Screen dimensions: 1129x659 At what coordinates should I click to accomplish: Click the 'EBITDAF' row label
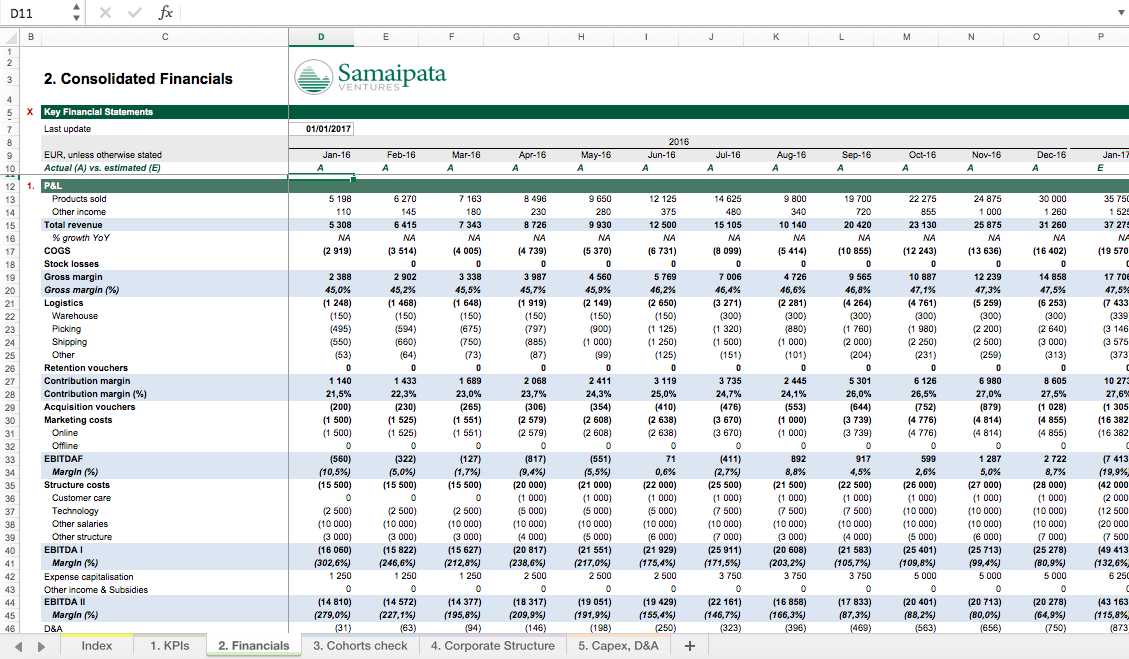pyautogui.click(x=63, y=459)
